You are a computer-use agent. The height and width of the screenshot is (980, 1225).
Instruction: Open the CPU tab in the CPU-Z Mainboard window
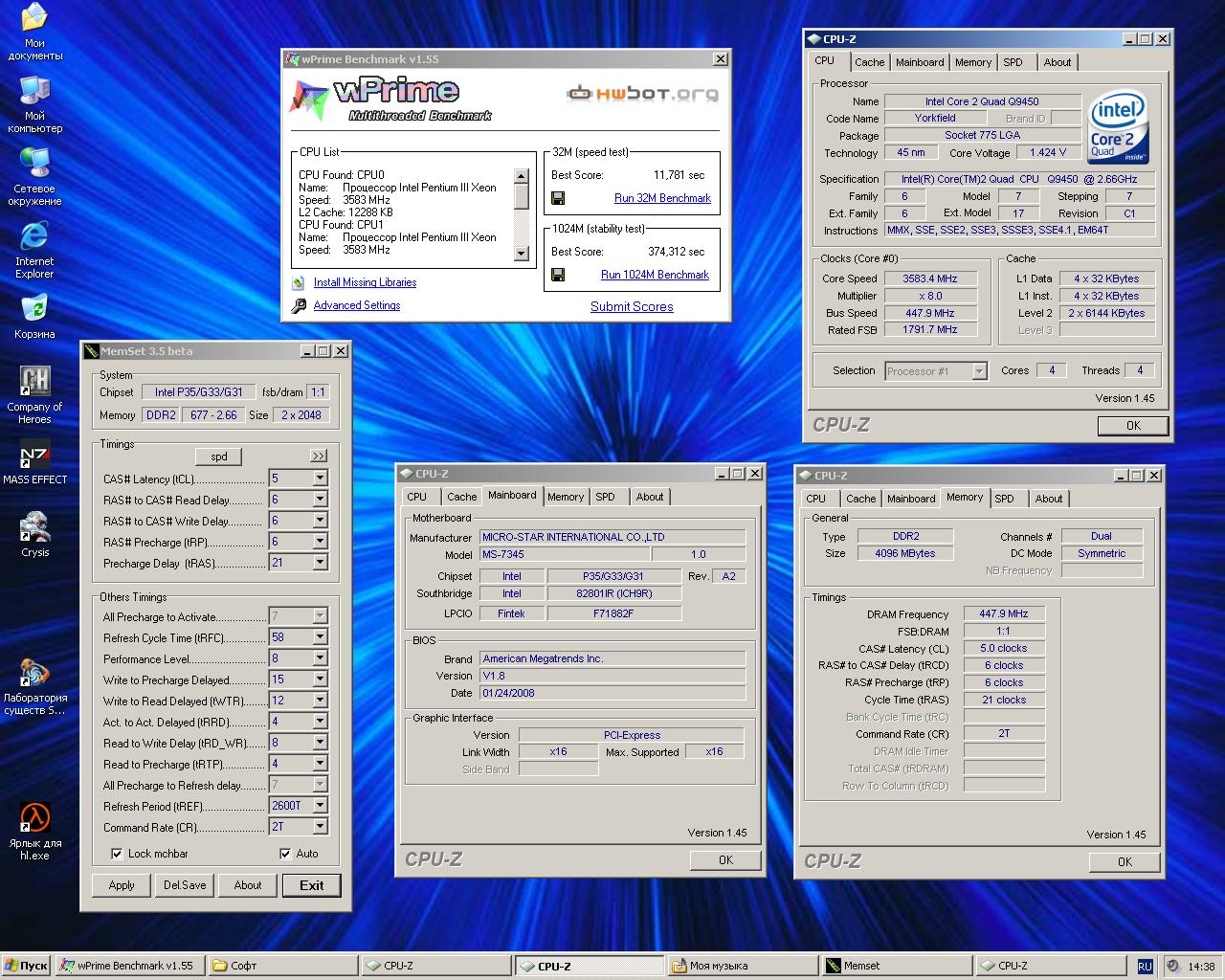(417, 497)
